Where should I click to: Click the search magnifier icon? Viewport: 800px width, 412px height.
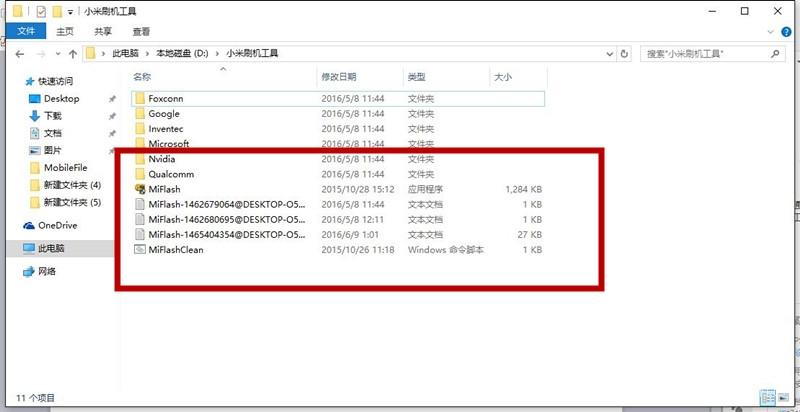click(x=775, y=53)
